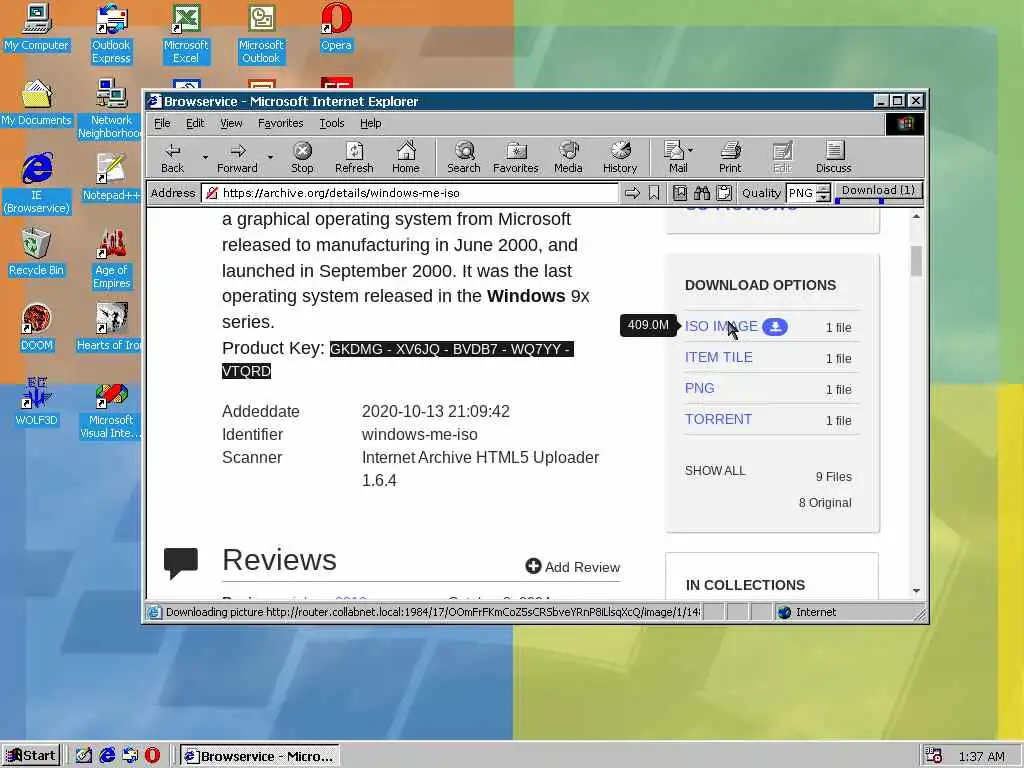Click the '9 Files' text
Screen dimensions: 1024x768
[x=833, y=477]
